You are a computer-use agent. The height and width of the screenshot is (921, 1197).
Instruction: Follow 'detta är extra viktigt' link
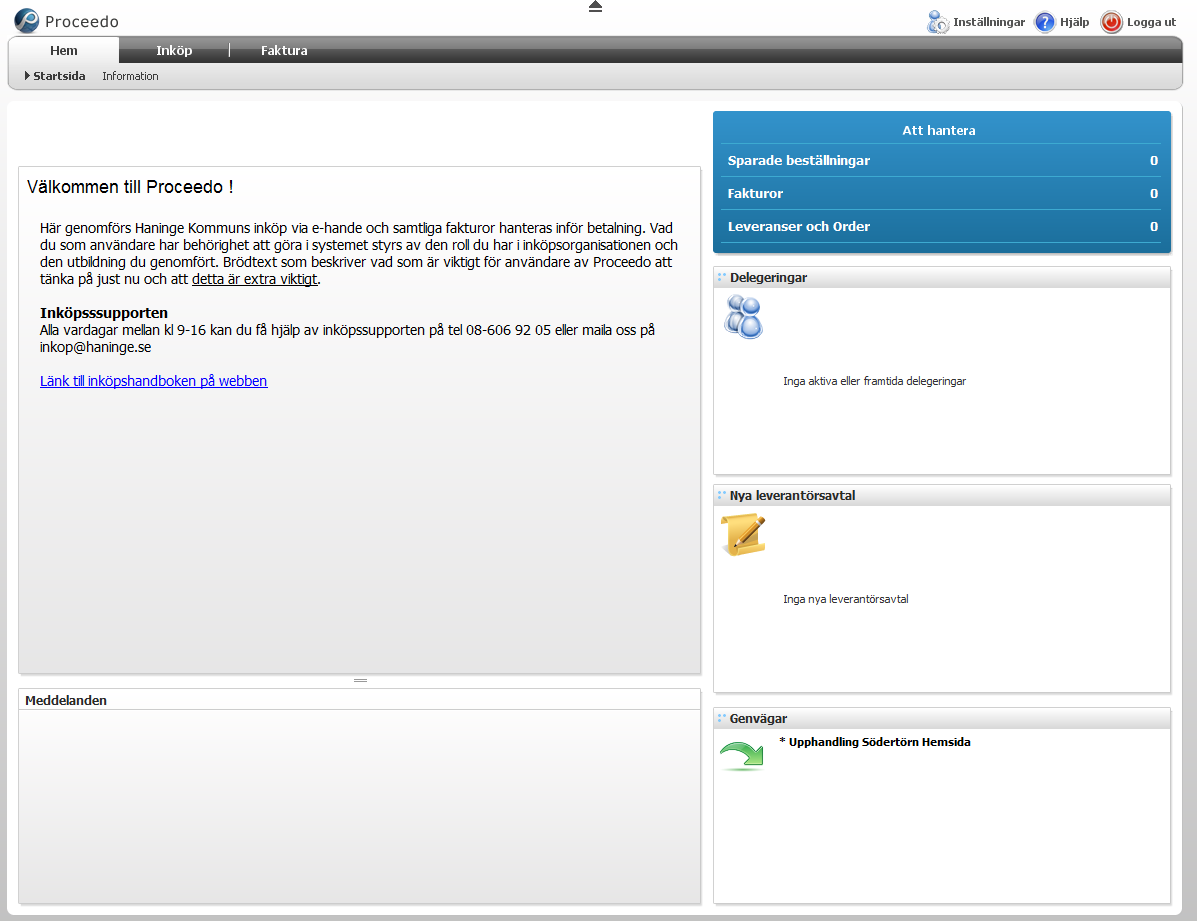point(254,280)
